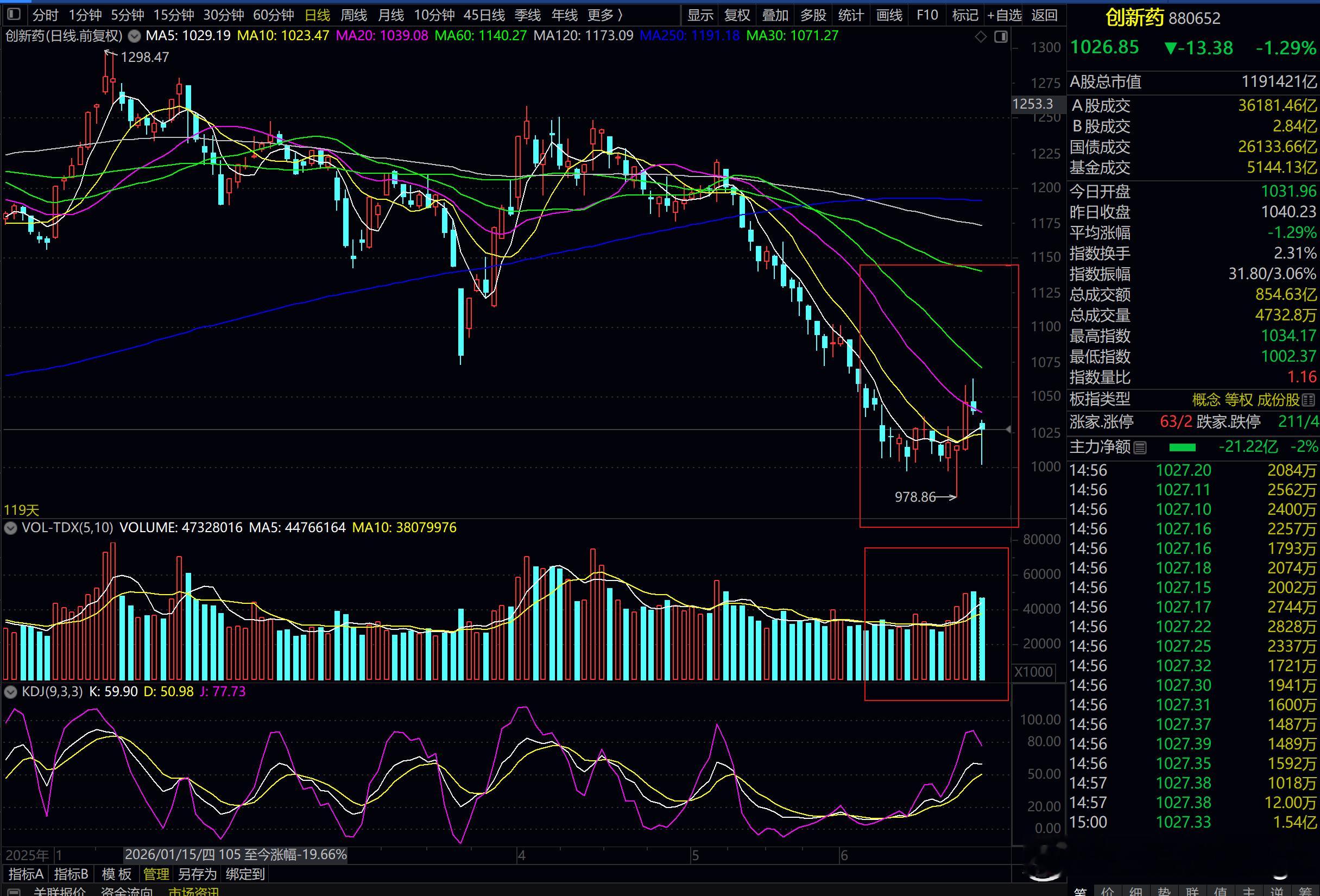This screenshot has height=896, width=1320.
Task: Open the 复权 adjustment menu
Action: click(737, 15)
